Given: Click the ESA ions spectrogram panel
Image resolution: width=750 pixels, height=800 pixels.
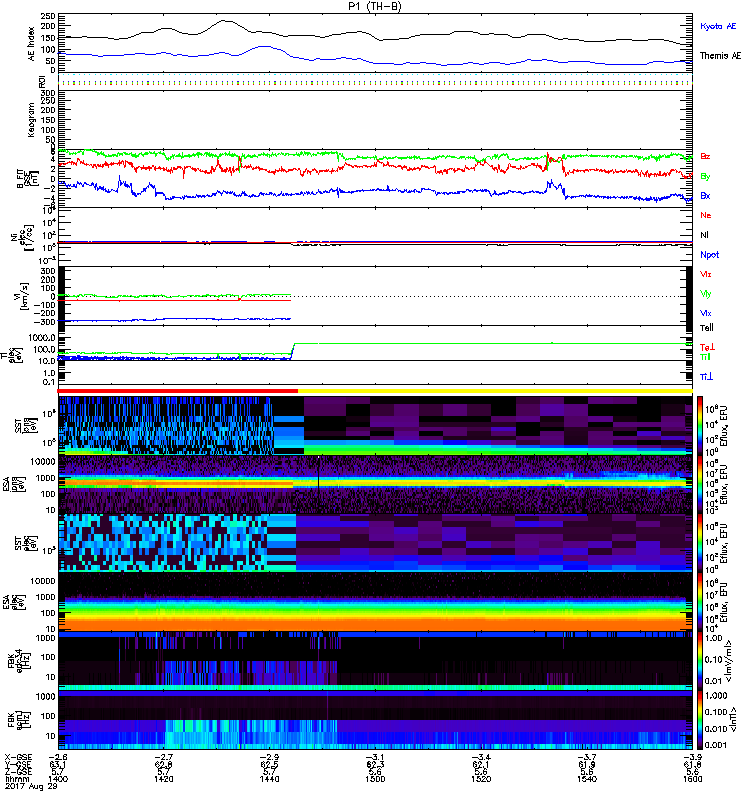Looking at the screenshot, I should [x=375, y=484].
